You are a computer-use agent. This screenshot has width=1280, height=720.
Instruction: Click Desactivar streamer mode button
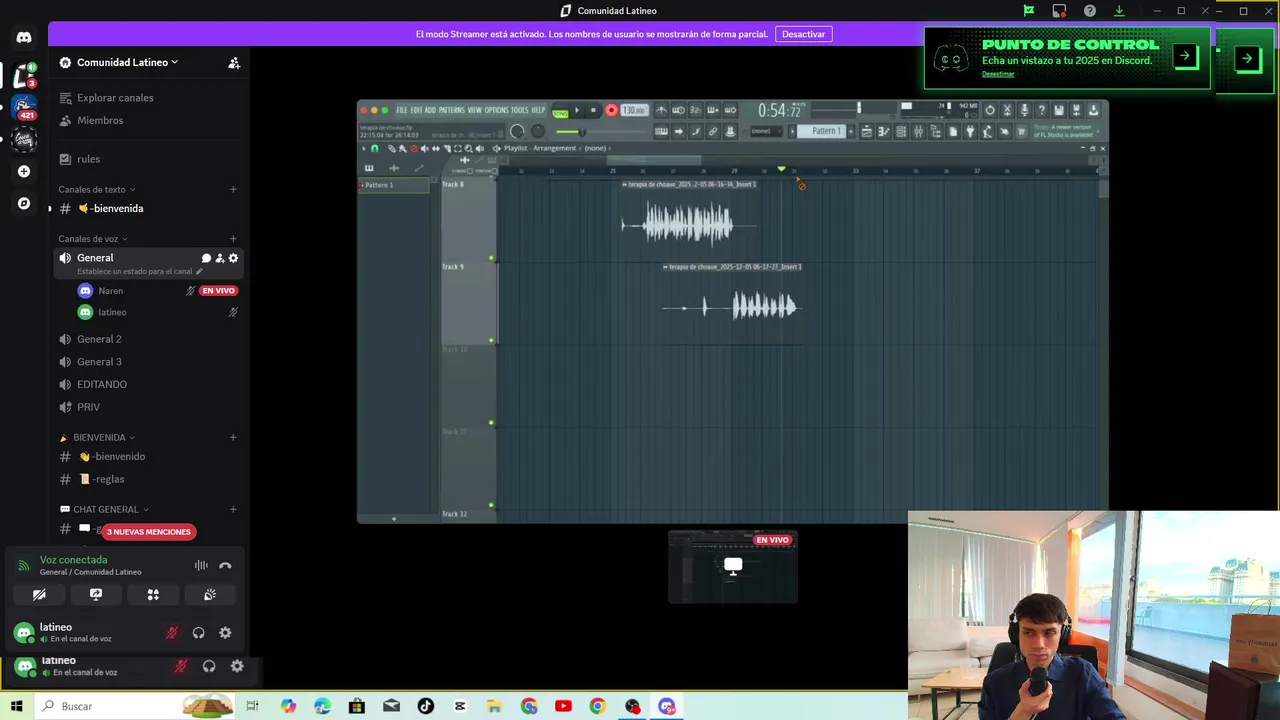pyautogui.click(x=803, y=34)
